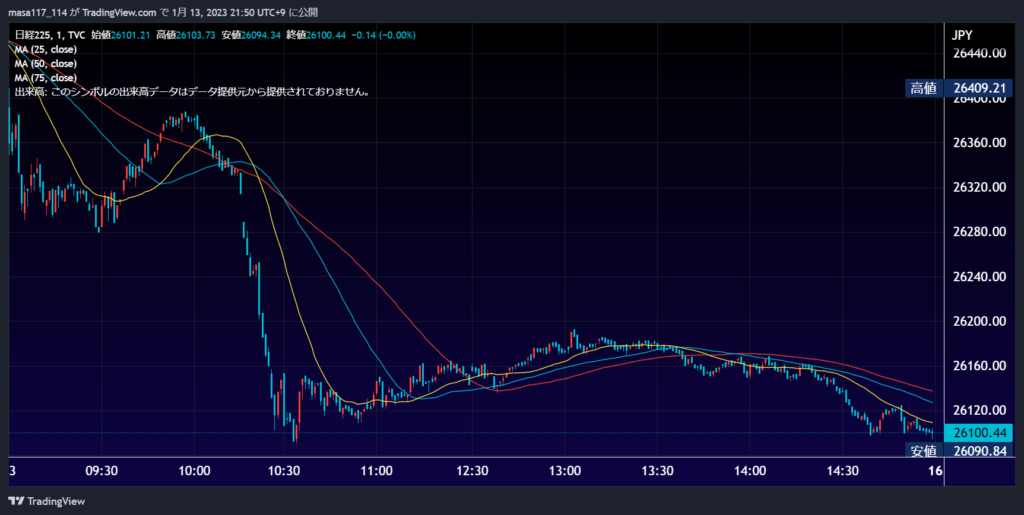Click the 16 date label on time axis
This screenshot has width=1024, height=515.
point(935,471)
